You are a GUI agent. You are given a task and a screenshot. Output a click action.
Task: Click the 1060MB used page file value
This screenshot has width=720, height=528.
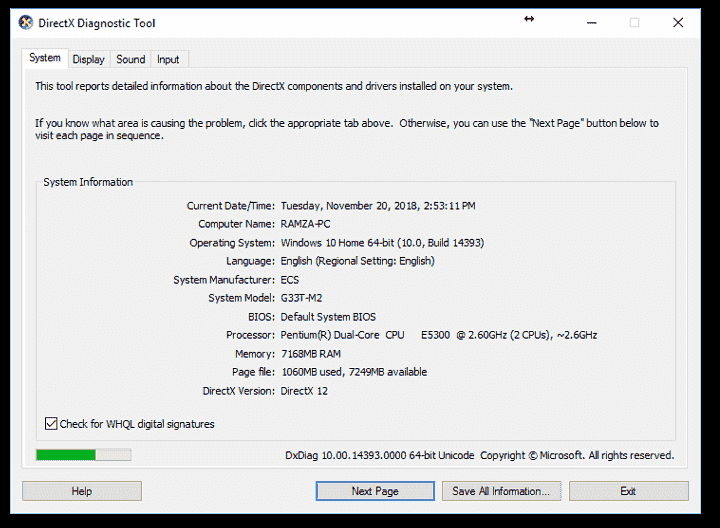click(354, 372)
